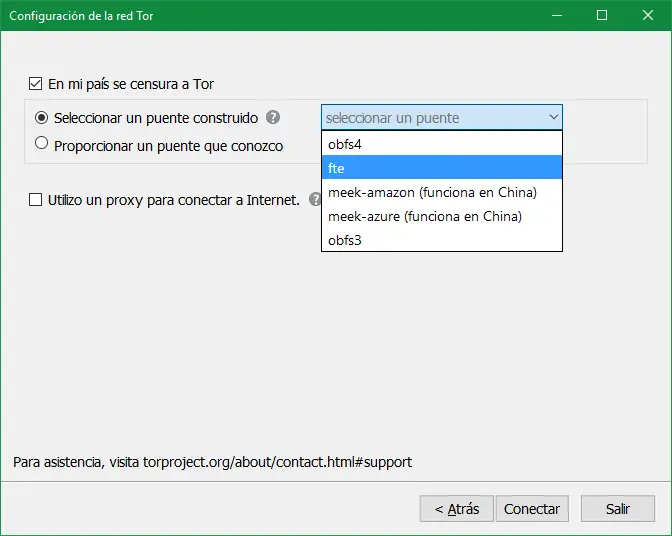Close the Tor network configuration window
Screen dimensions: 672x536
pyautogui.click(x=648, y=15)
